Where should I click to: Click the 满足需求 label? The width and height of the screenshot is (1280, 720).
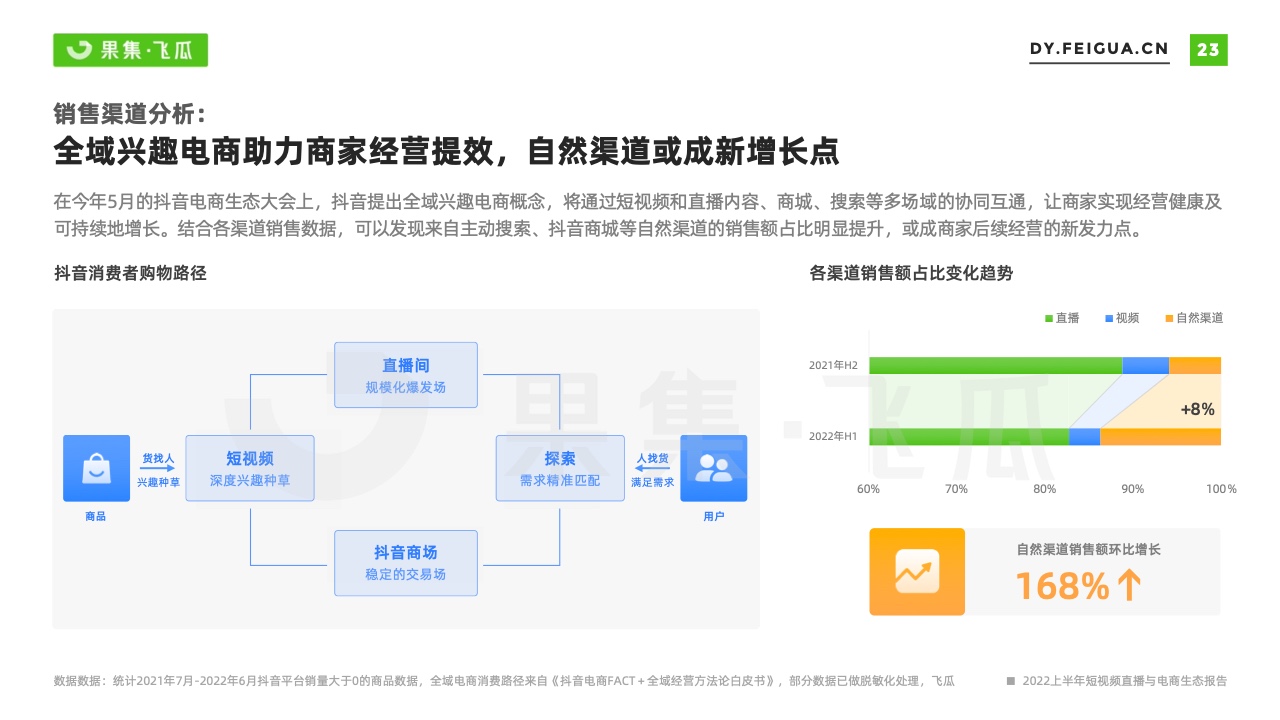[652, 482]
